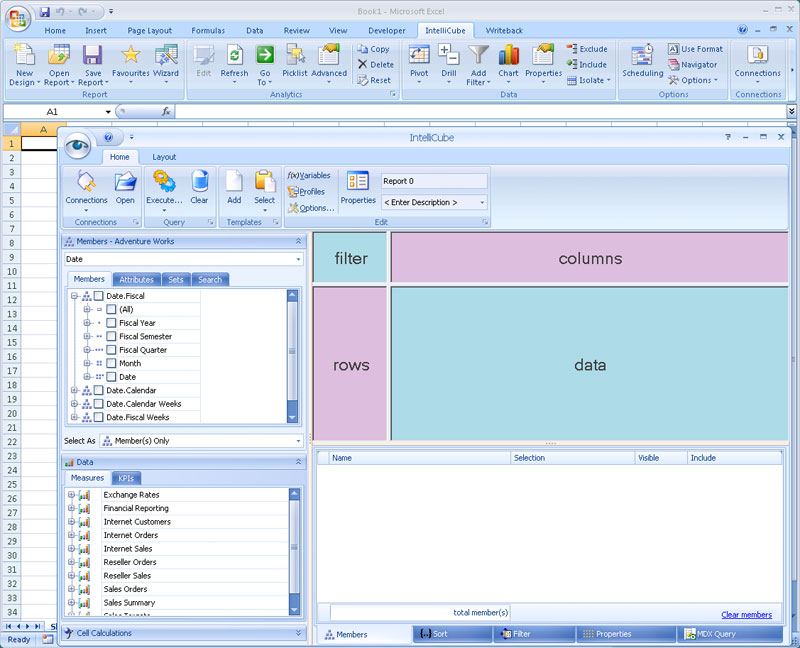
Task: Click the Isolate button
Action: coord(588,80)
